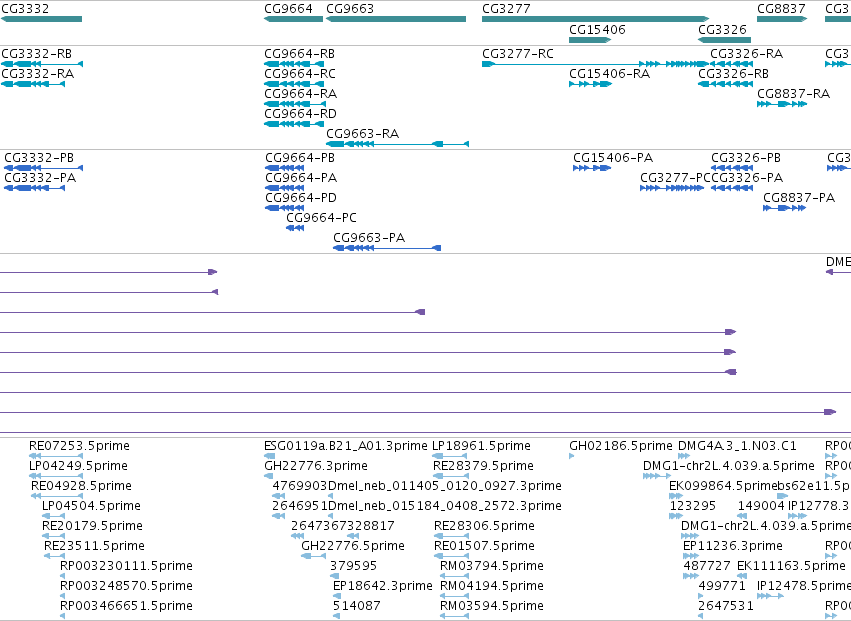Click EST label EK099864.5prime
This screenshot has width=851, height=621.
721,486
